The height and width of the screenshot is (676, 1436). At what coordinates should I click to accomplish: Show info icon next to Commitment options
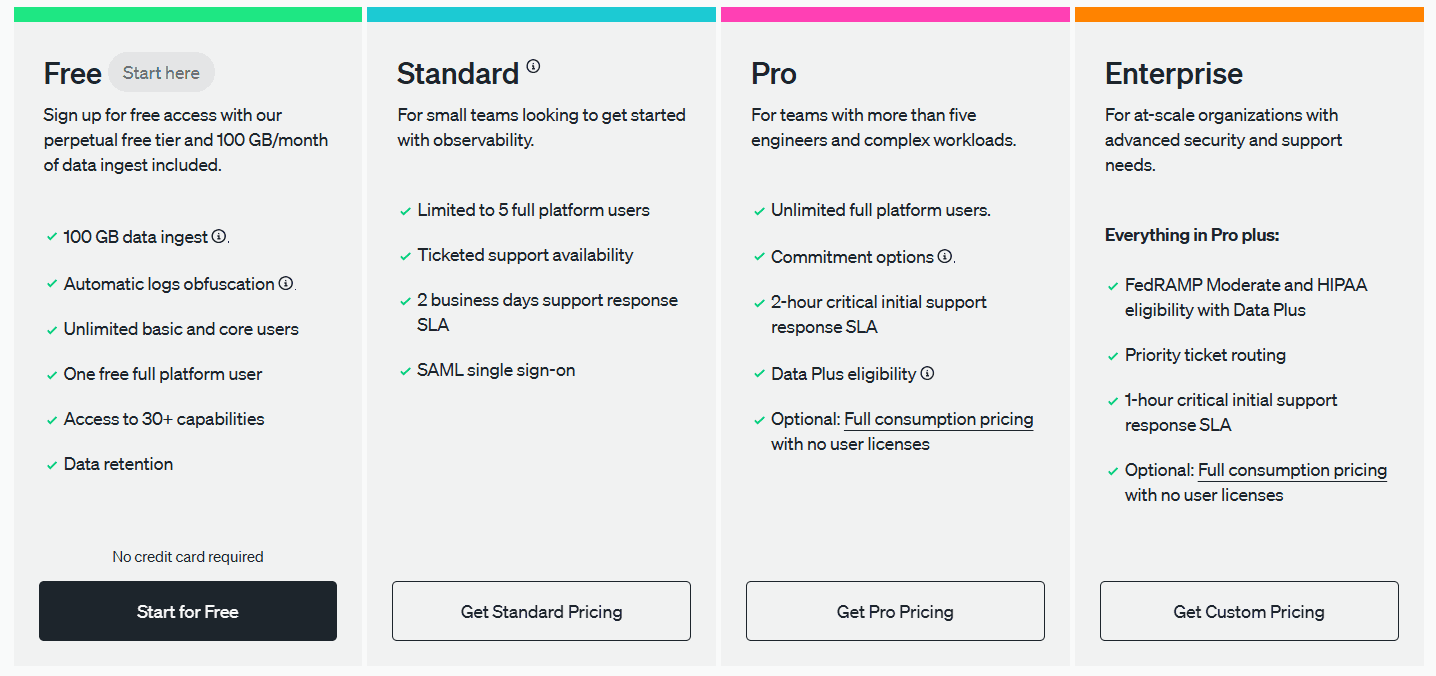coord(944,256)
